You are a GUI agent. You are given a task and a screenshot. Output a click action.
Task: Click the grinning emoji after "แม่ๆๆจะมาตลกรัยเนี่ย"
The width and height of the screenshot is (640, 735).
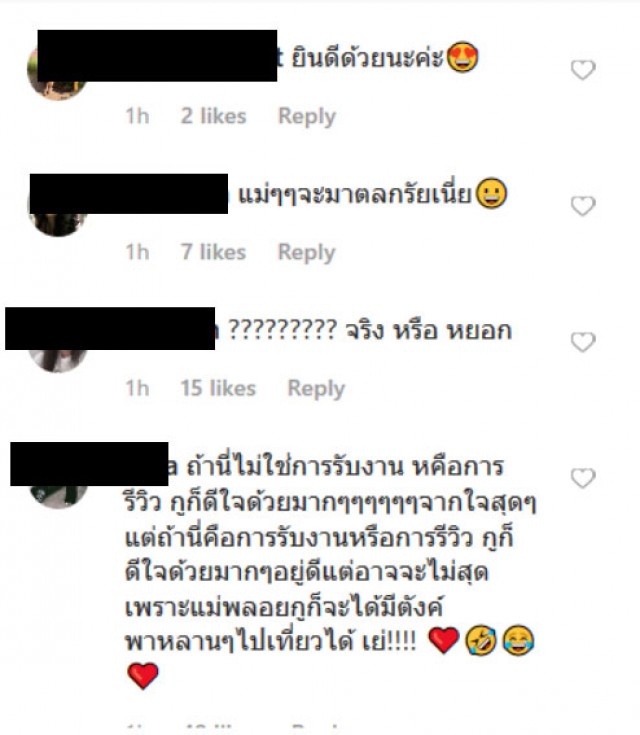491,193
